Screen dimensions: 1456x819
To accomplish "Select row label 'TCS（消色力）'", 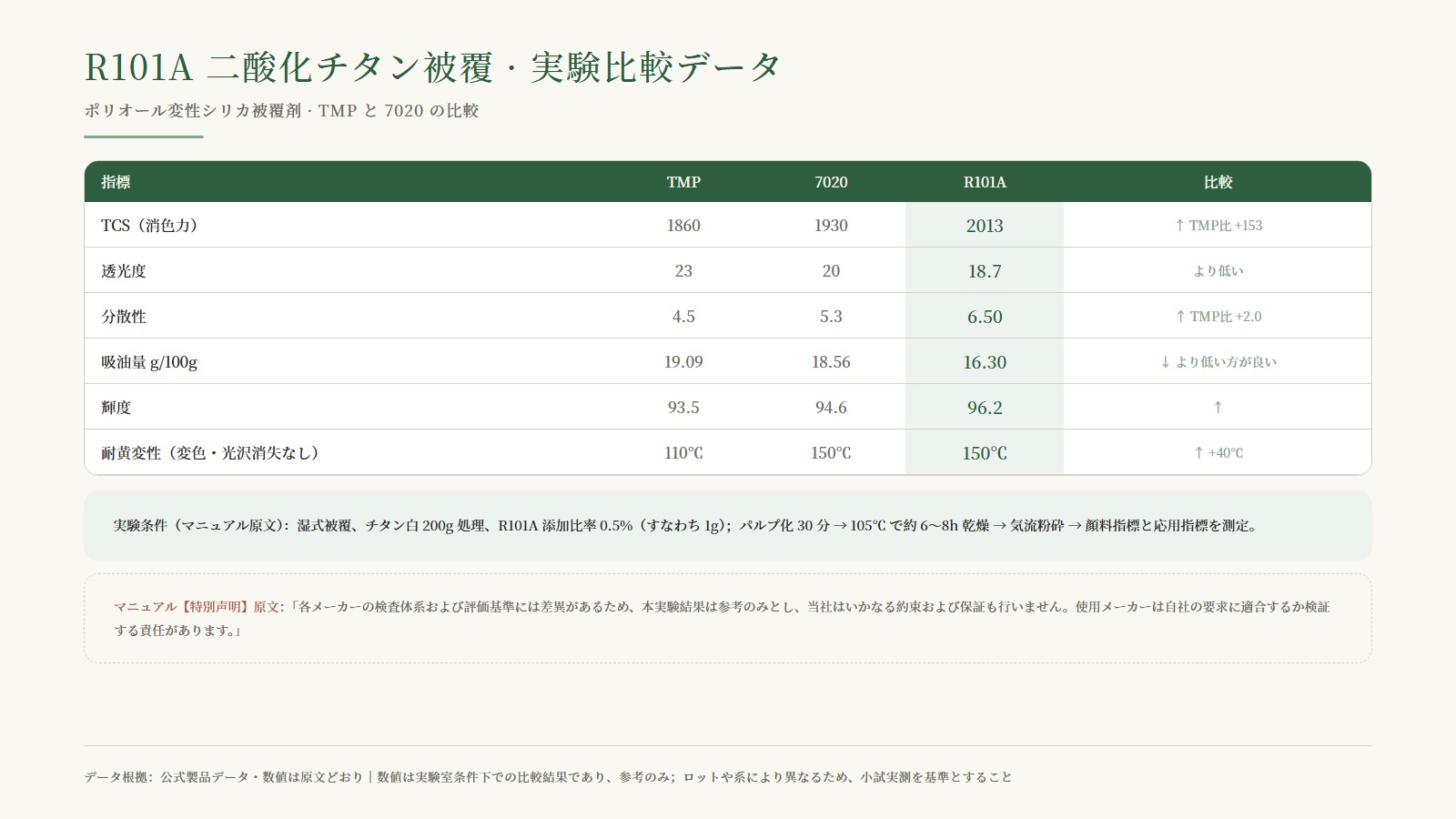I will [149, 226].
